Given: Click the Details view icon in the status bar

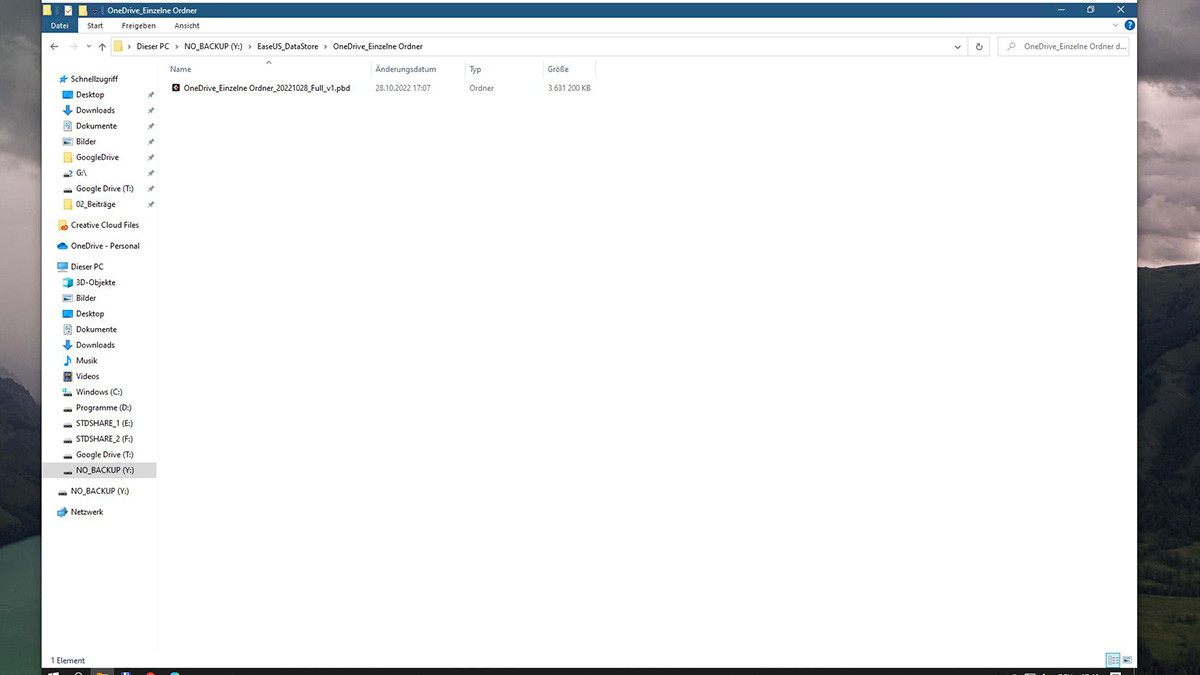Looking at the screenshot, I should pos(1112,660).
